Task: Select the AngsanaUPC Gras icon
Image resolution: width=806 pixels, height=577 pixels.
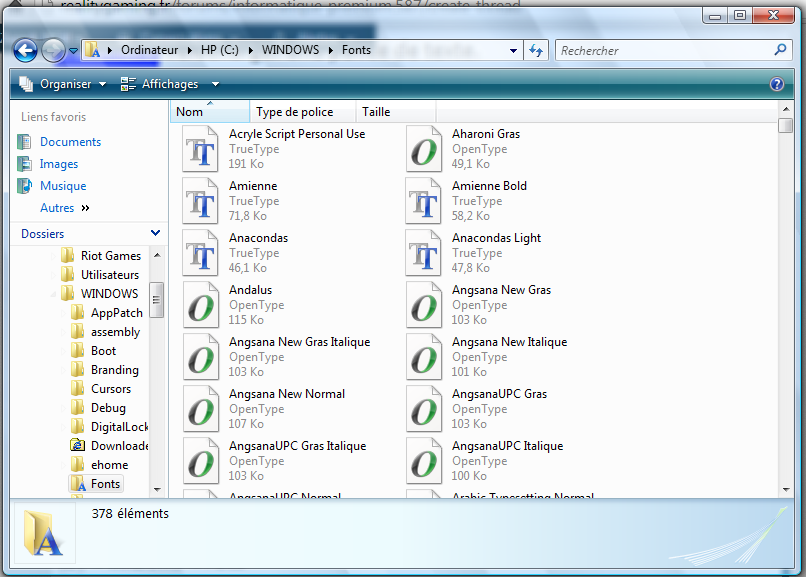Action: pos(424,409)
